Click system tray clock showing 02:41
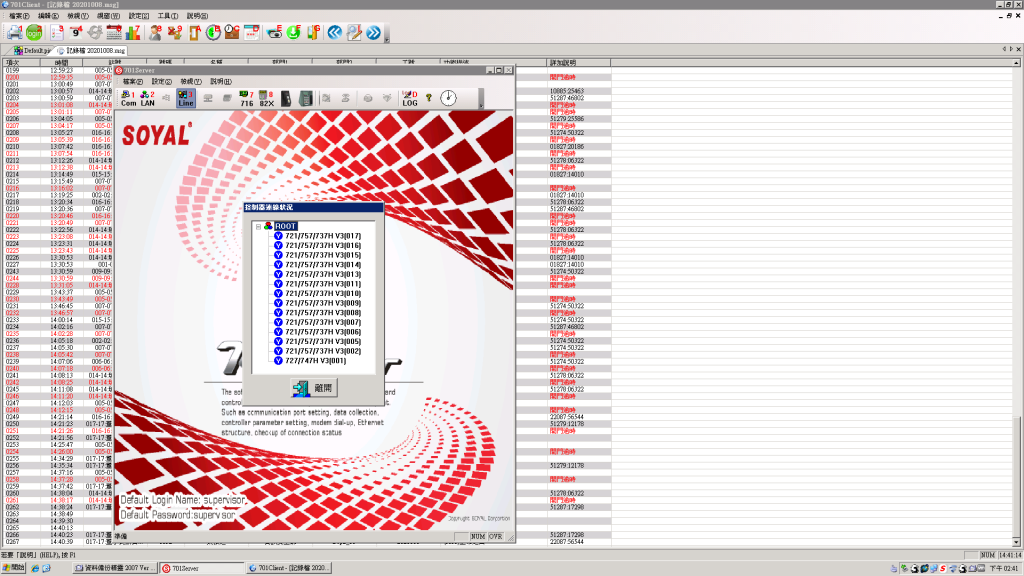Viewport: 1024px width, 576px height. coord(1006,568)
